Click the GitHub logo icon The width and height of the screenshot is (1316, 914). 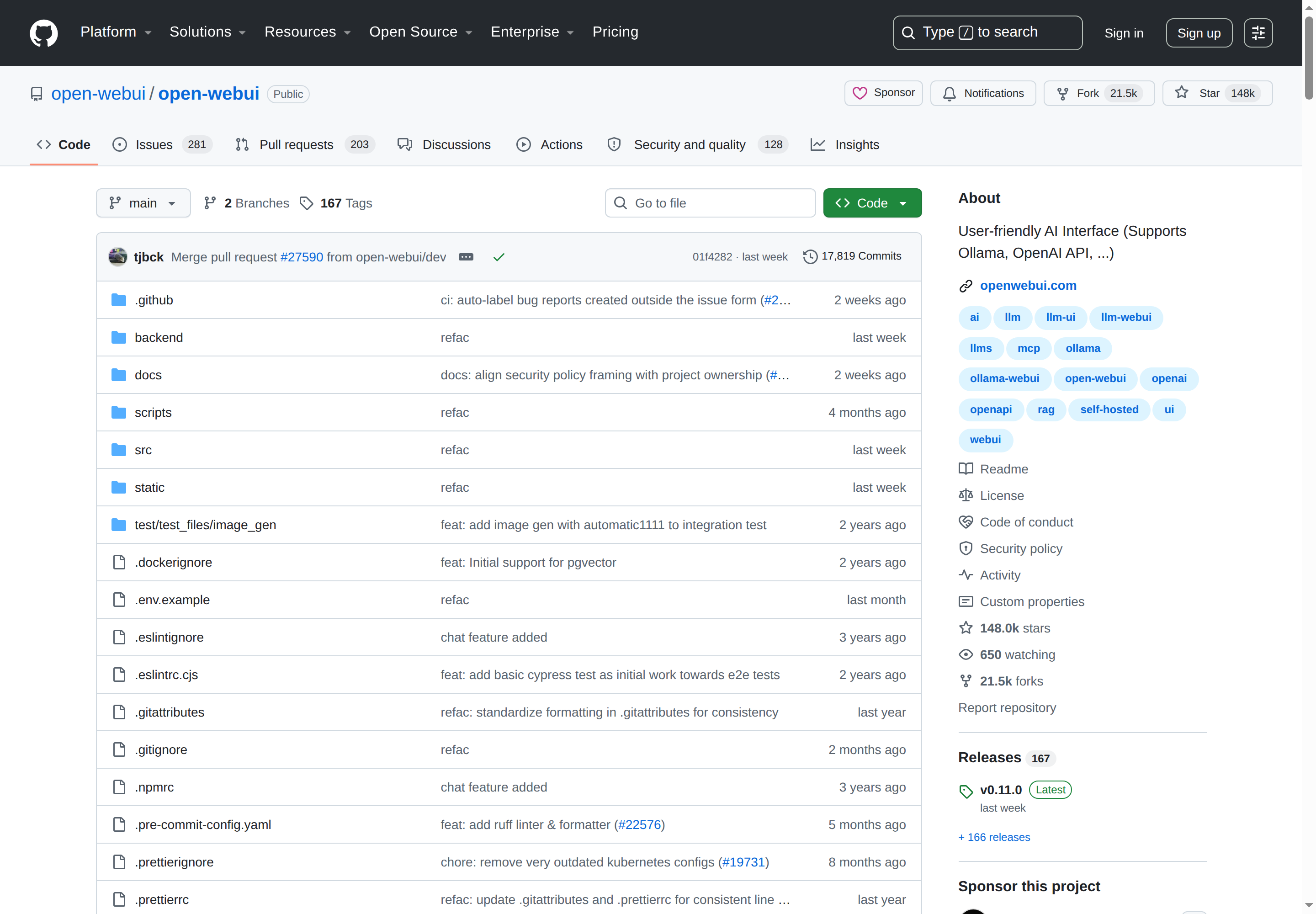(43, 32)
